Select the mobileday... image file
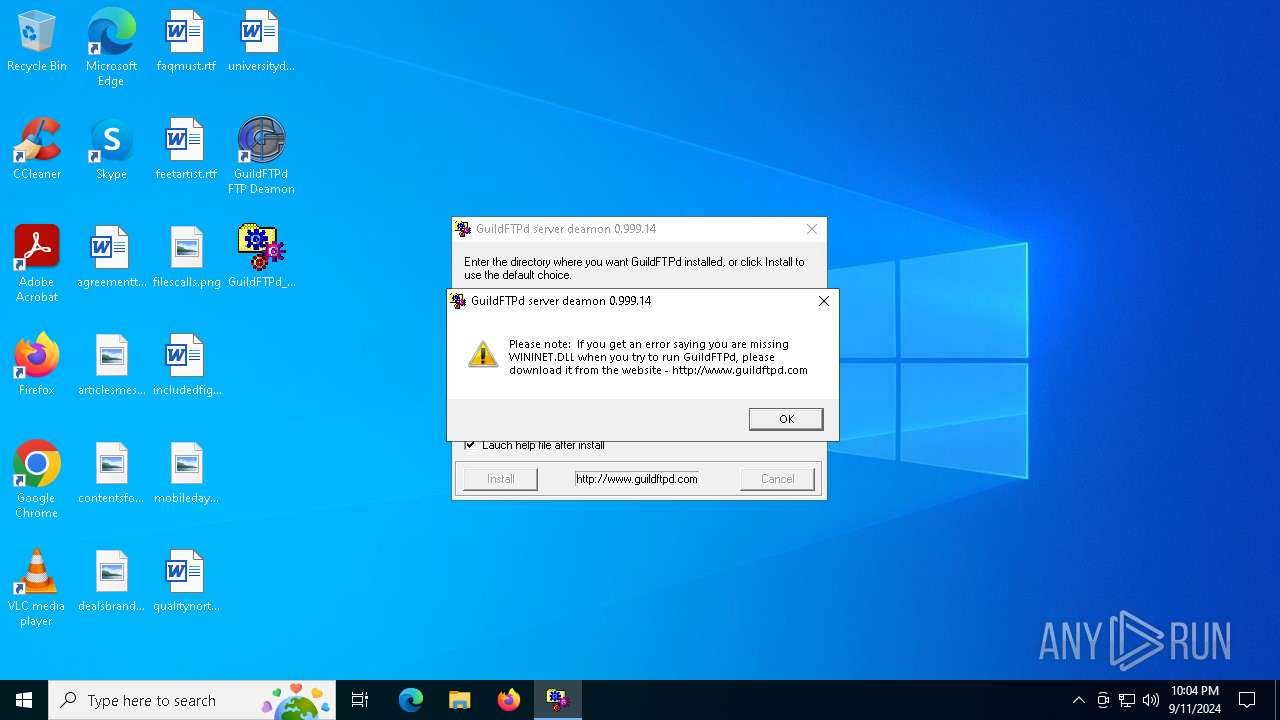 [186, 473]
